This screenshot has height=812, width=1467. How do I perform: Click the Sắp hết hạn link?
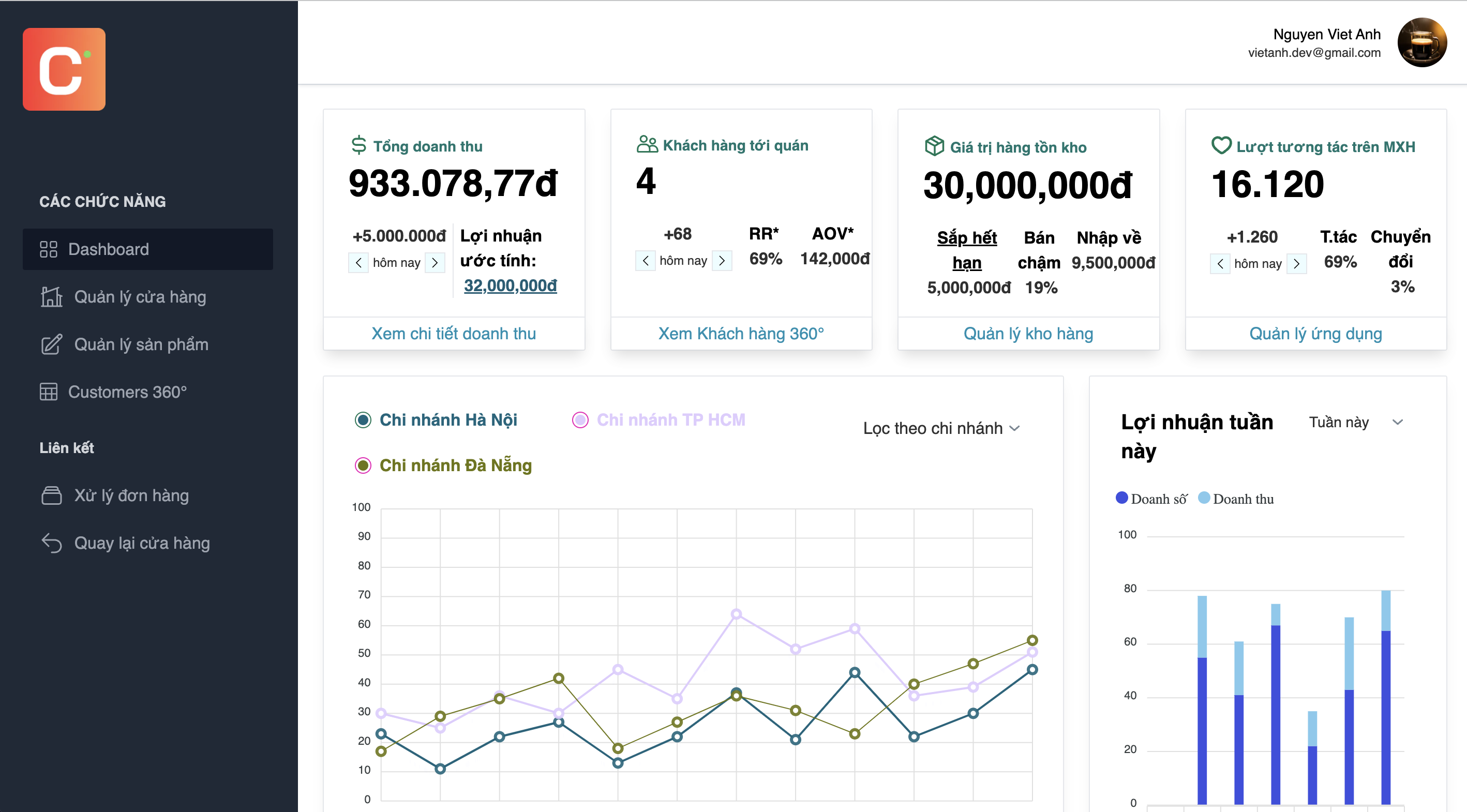click(x=967, y=250)
